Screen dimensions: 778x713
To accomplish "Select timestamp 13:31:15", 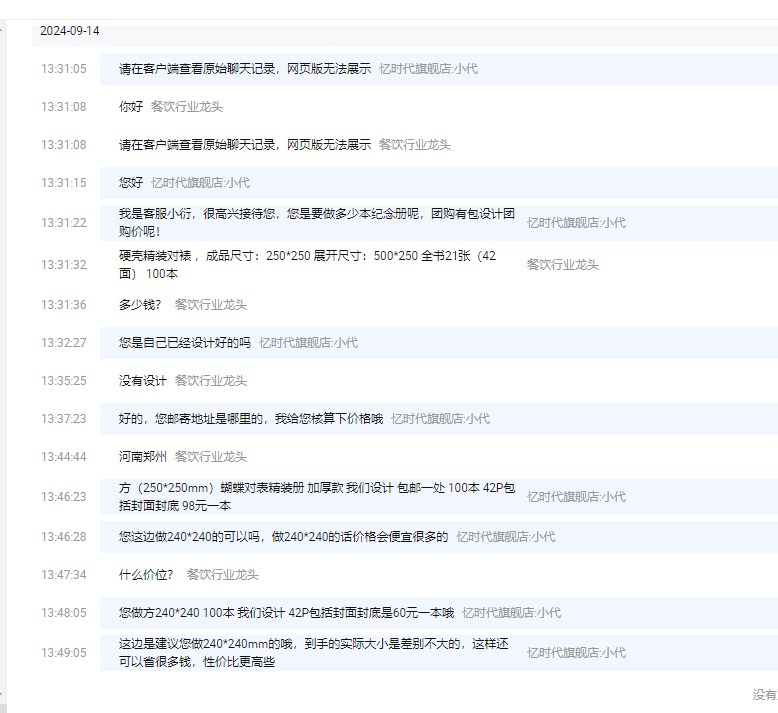I will tap(64, 183).
